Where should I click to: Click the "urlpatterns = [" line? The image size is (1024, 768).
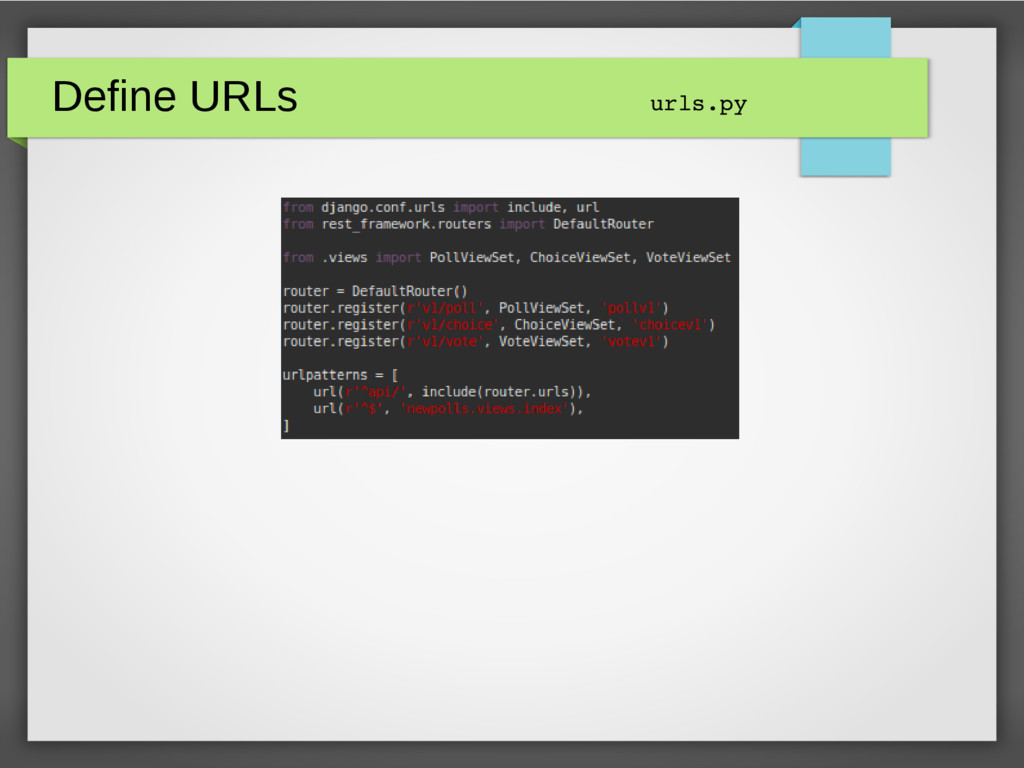coord(340,376)
